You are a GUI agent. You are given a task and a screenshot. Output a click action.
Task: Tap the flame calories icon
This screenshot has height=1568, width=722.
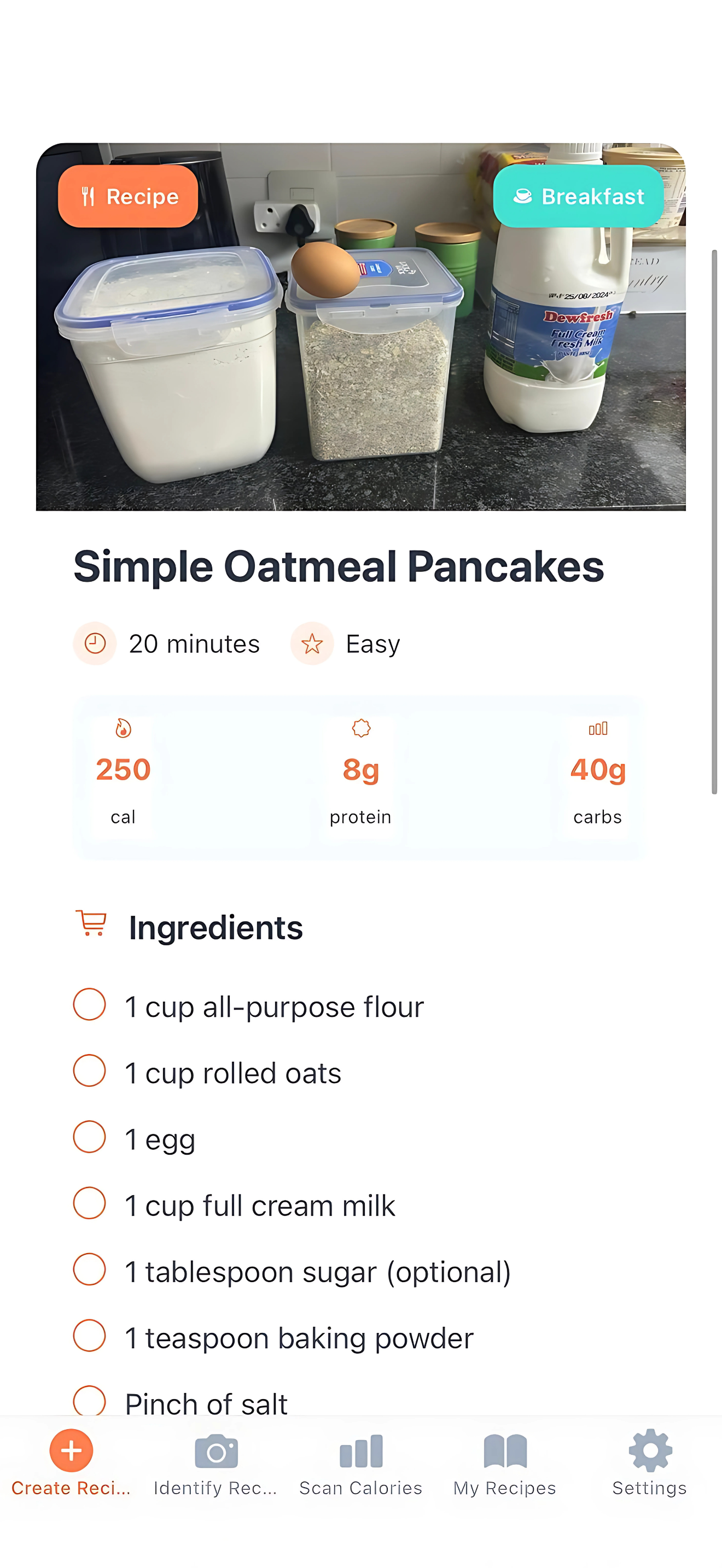pos(123,728)
